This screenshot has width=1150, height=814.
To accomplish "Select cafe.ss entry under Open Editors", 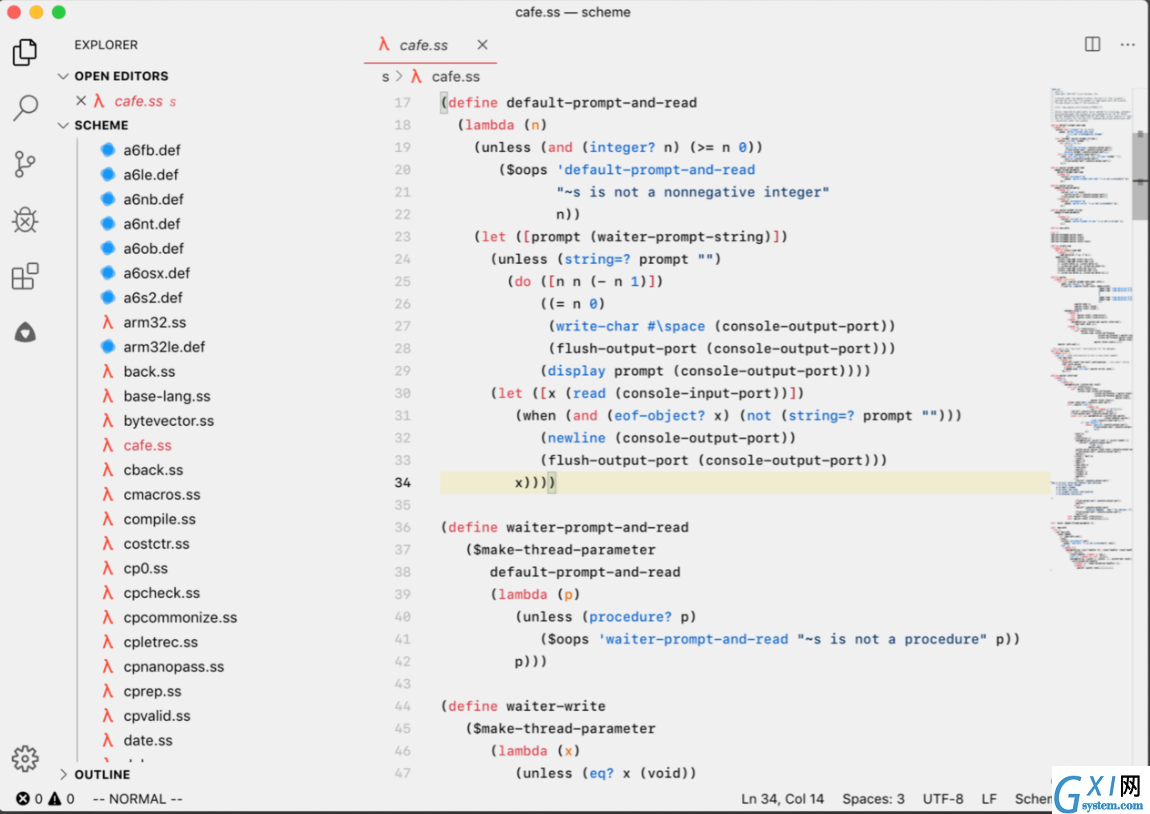I will pyautogui.click(x=145, y=101).
